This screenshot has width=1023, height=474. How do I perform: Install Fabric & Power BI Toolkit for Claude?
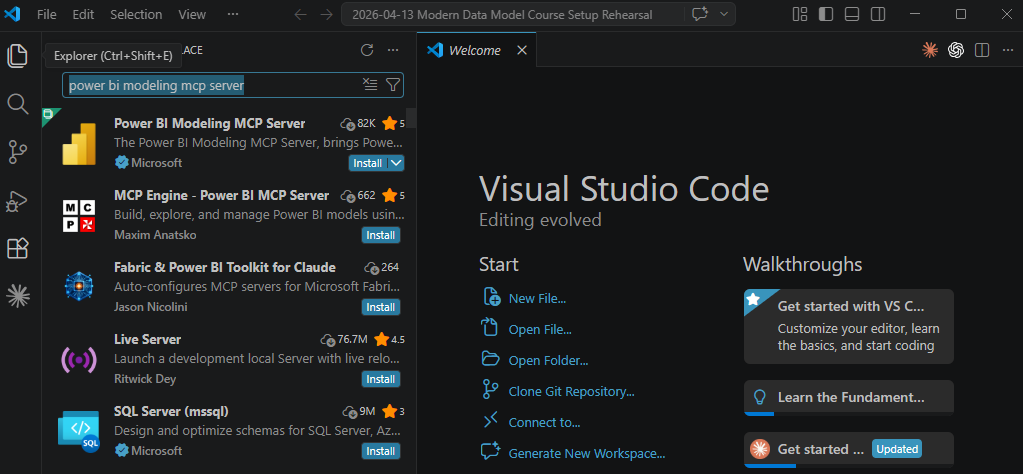coord(380,307)
